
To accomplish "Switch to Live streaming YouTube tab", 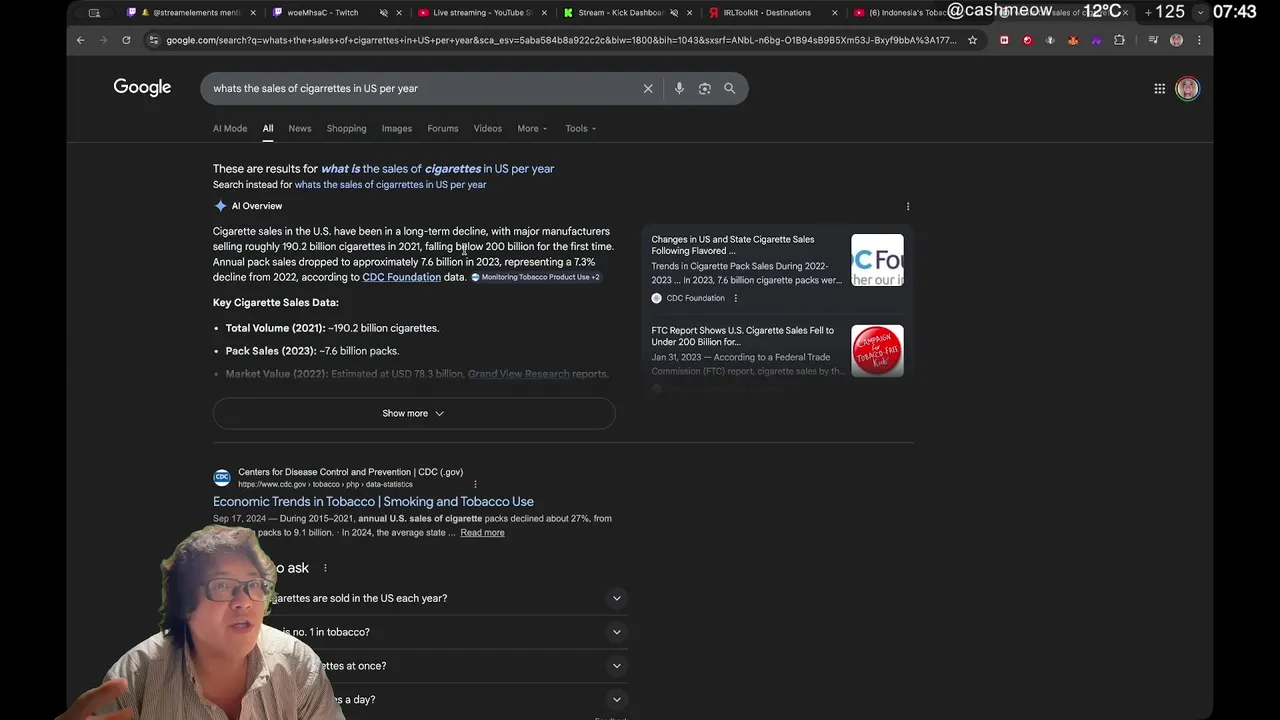I will pyautogui.click(x=480, y=13).
